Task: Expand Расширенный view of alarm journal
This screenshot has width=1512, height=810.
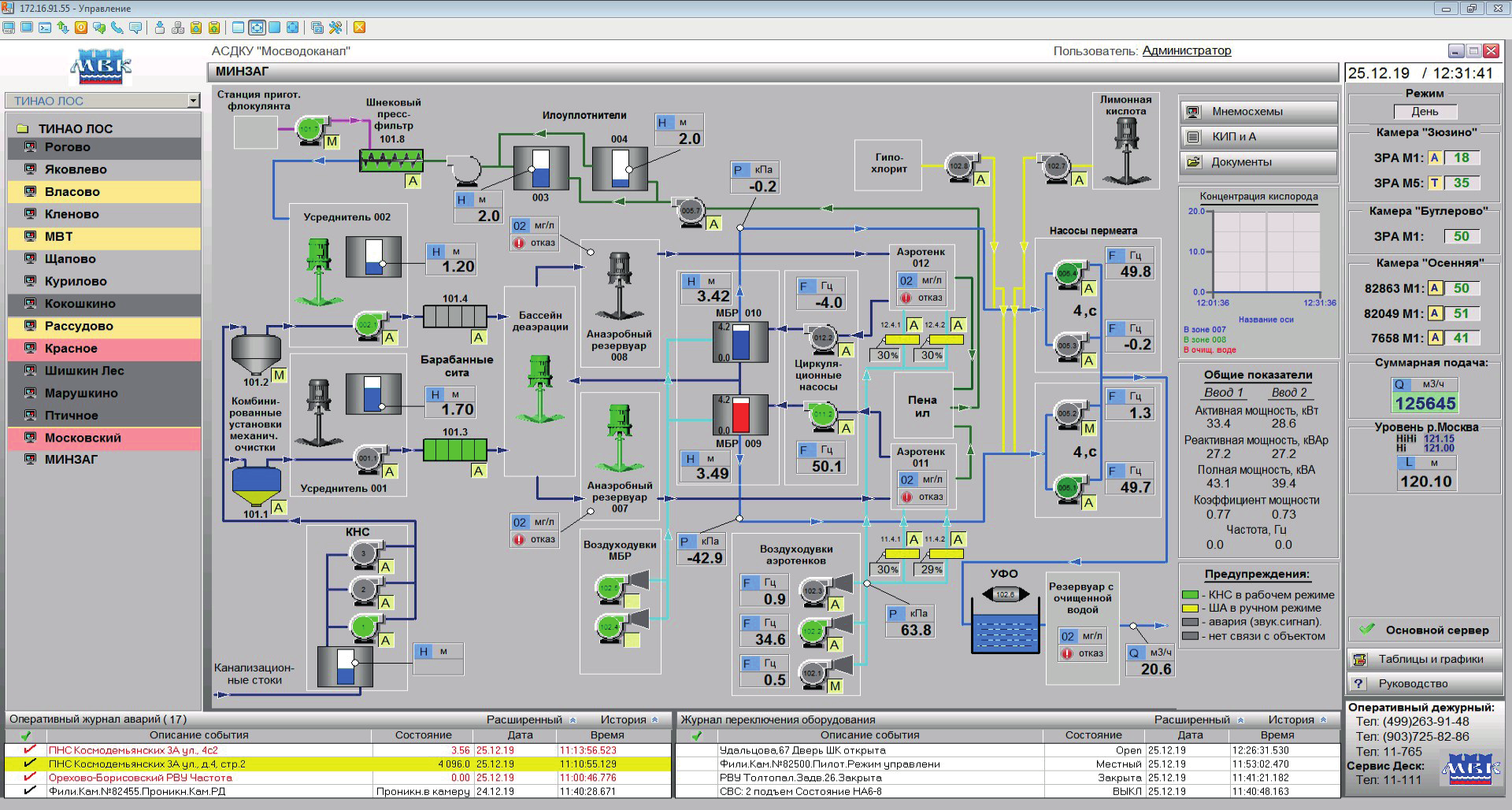Action: tap(532, 719)
